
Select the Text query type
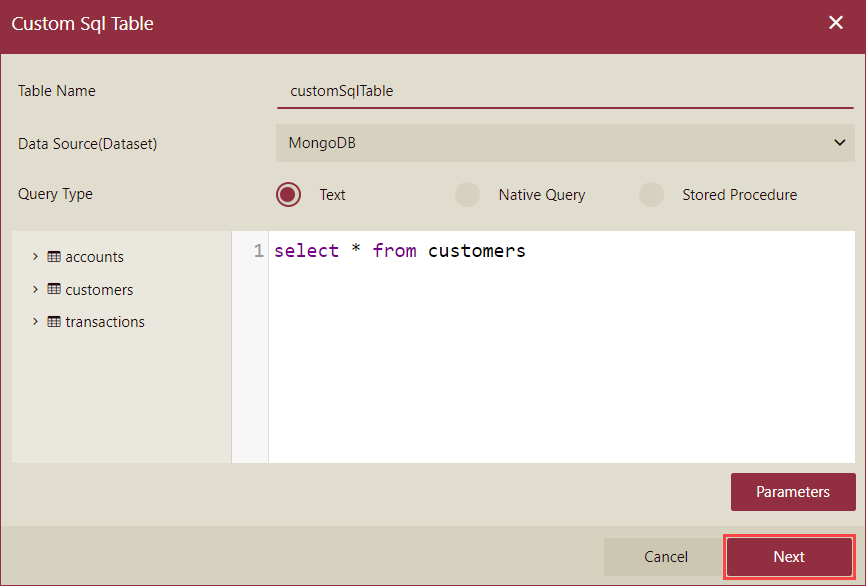pos(289,195)
